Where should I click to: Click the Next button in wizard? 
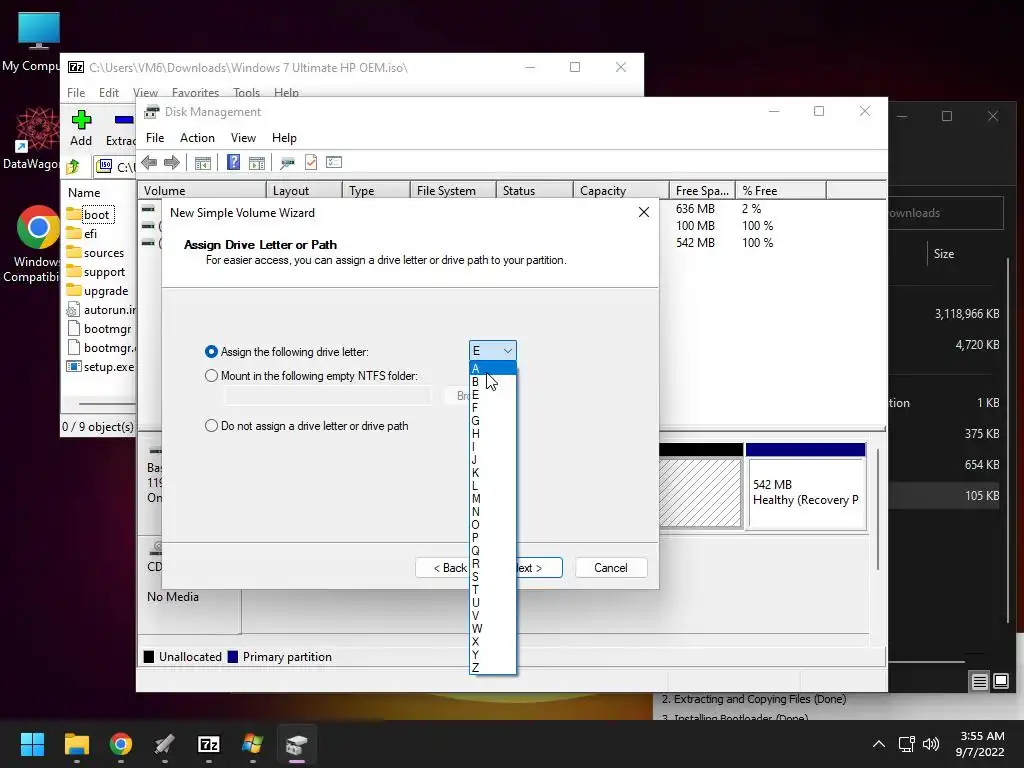(539, 568)
